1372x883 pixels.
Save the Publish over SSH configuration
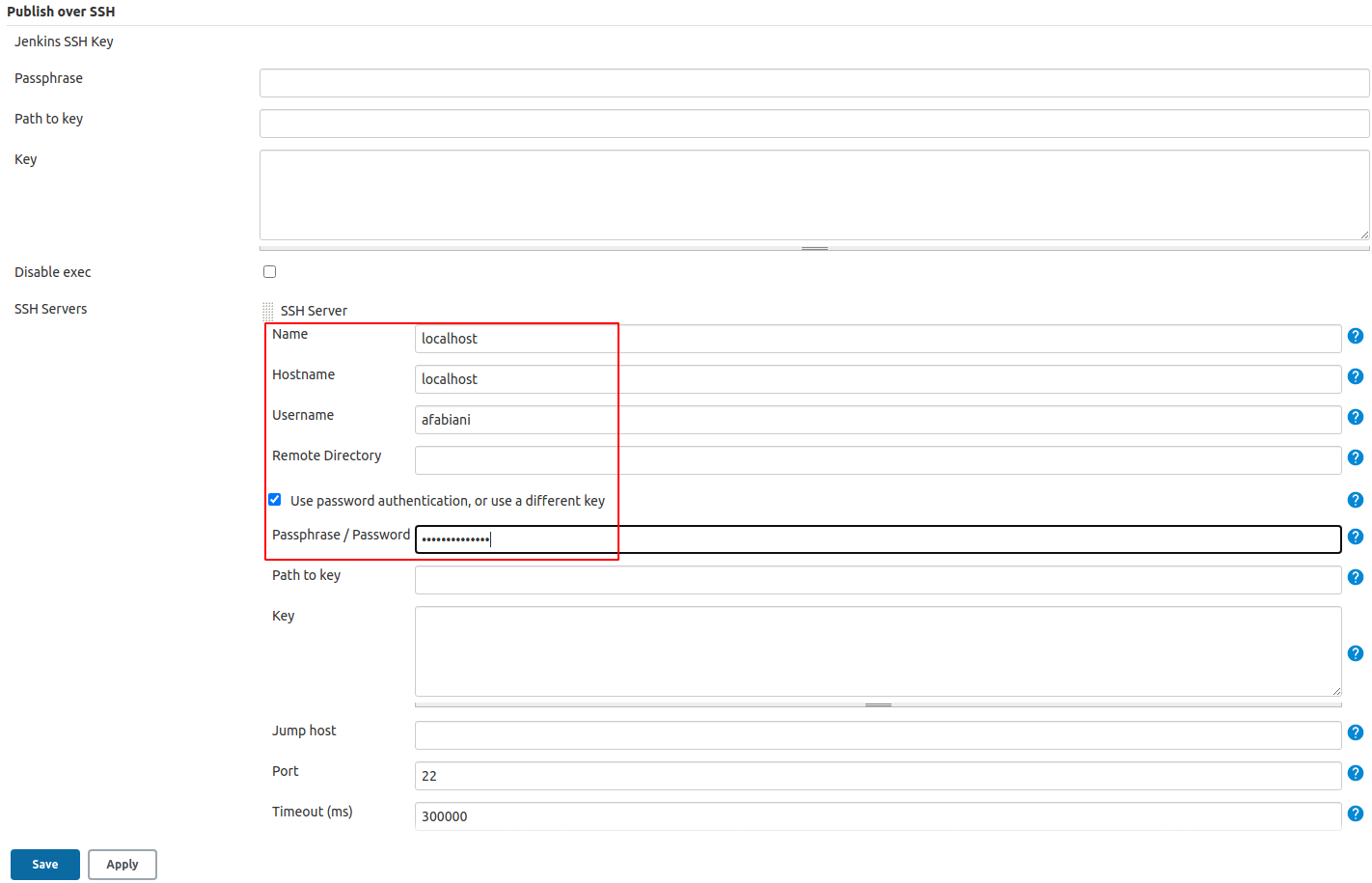click(x=45, y=865)
